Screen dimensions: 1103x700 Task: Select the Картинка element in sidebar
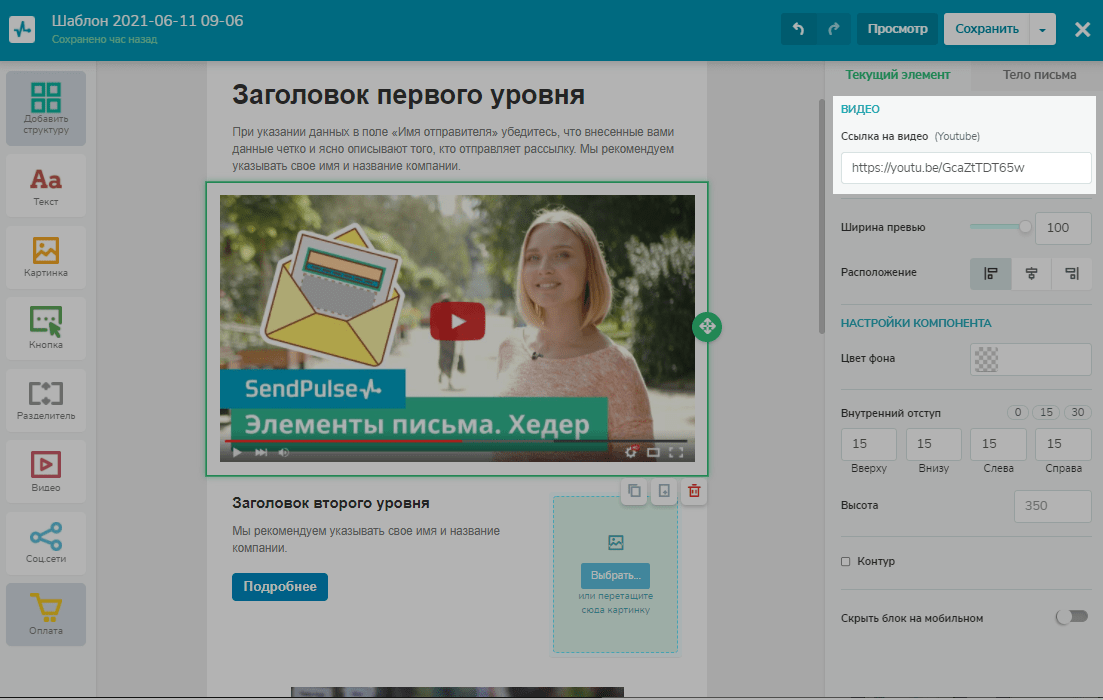pyautogui.click(x=46, y=256)
